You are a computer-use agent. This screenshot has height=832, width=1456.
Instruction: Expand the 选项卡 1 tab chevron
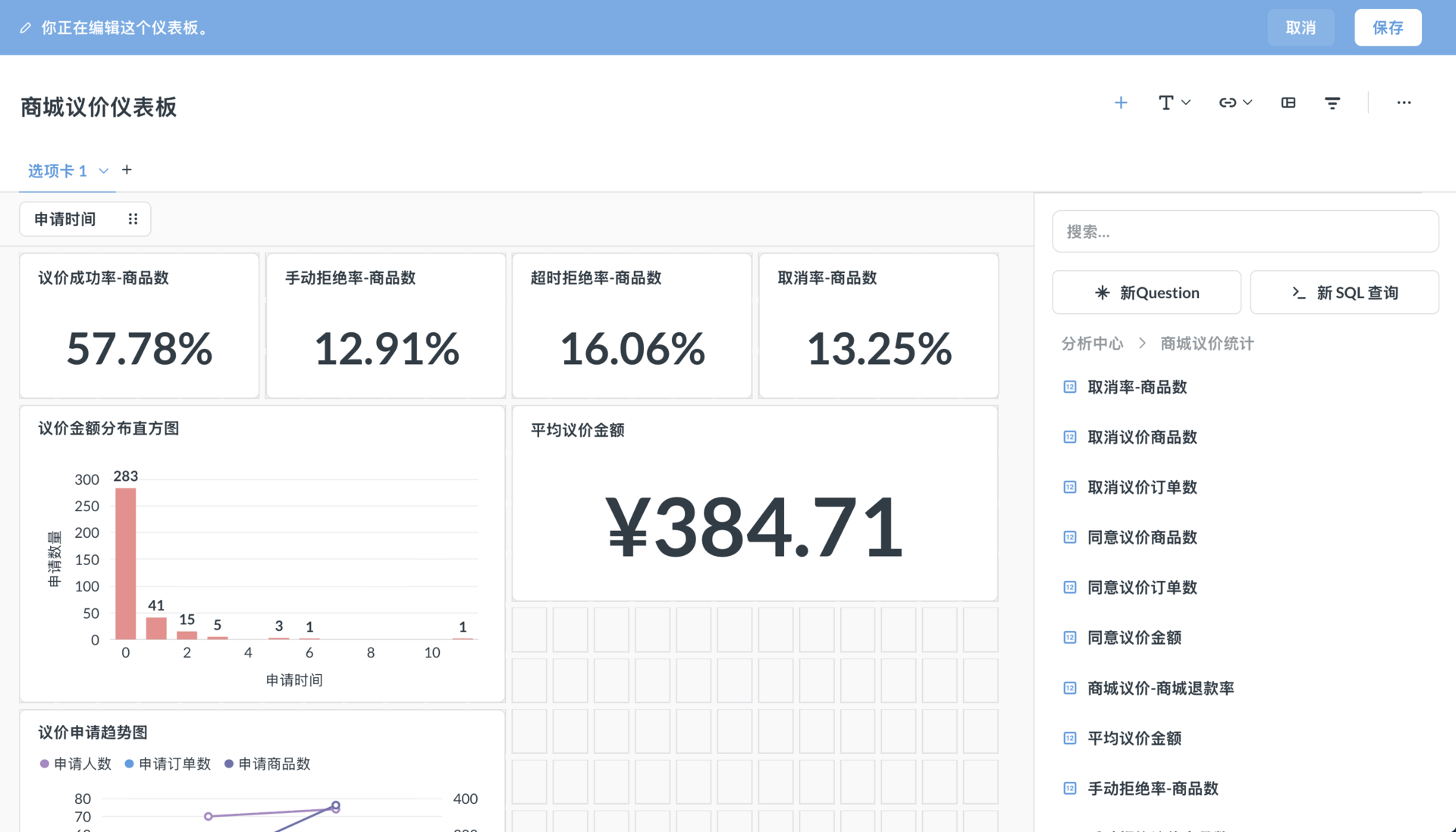click(104, 171)
